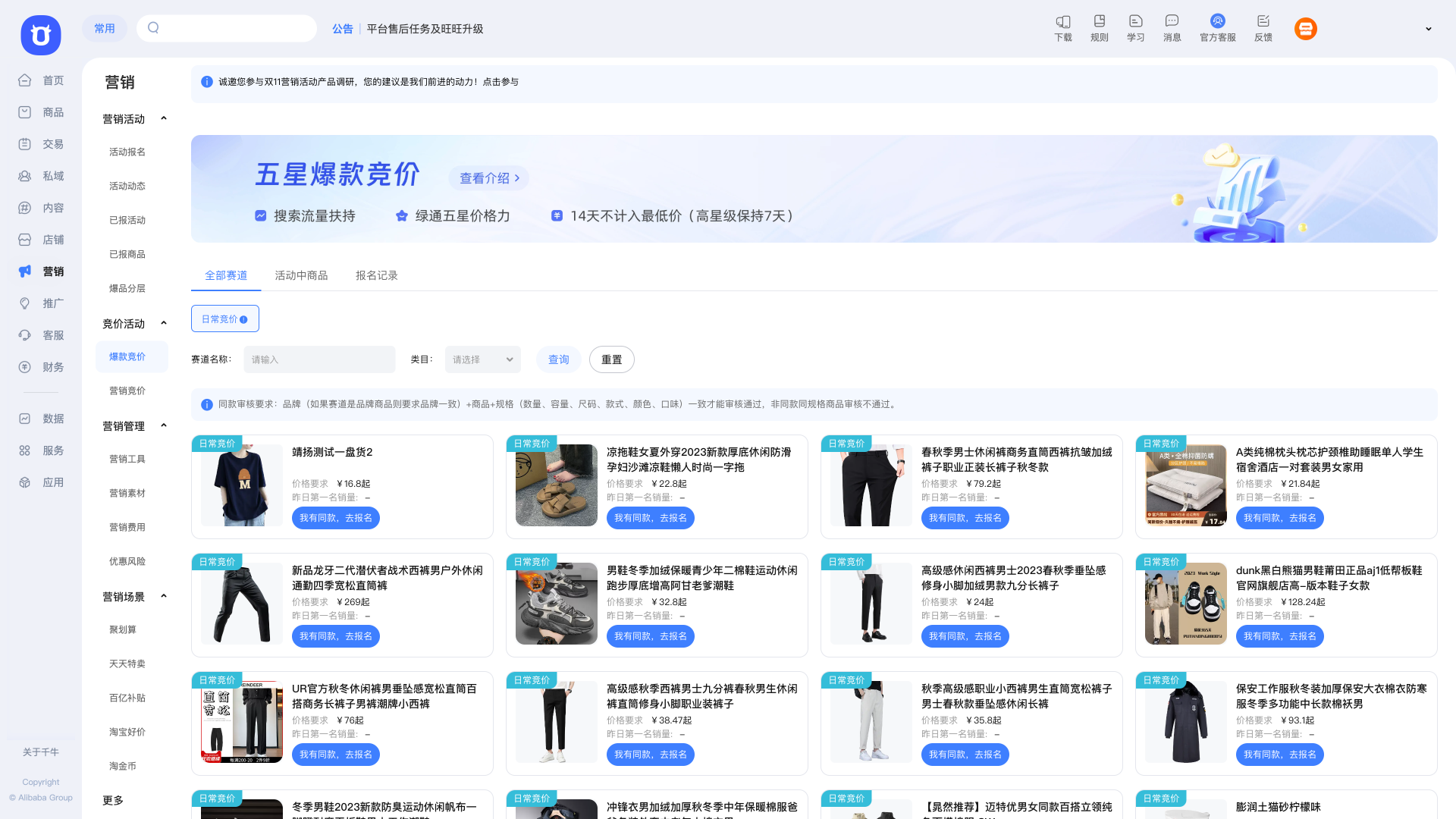Open the 客服 customer service sidebar item

point(41,335)
